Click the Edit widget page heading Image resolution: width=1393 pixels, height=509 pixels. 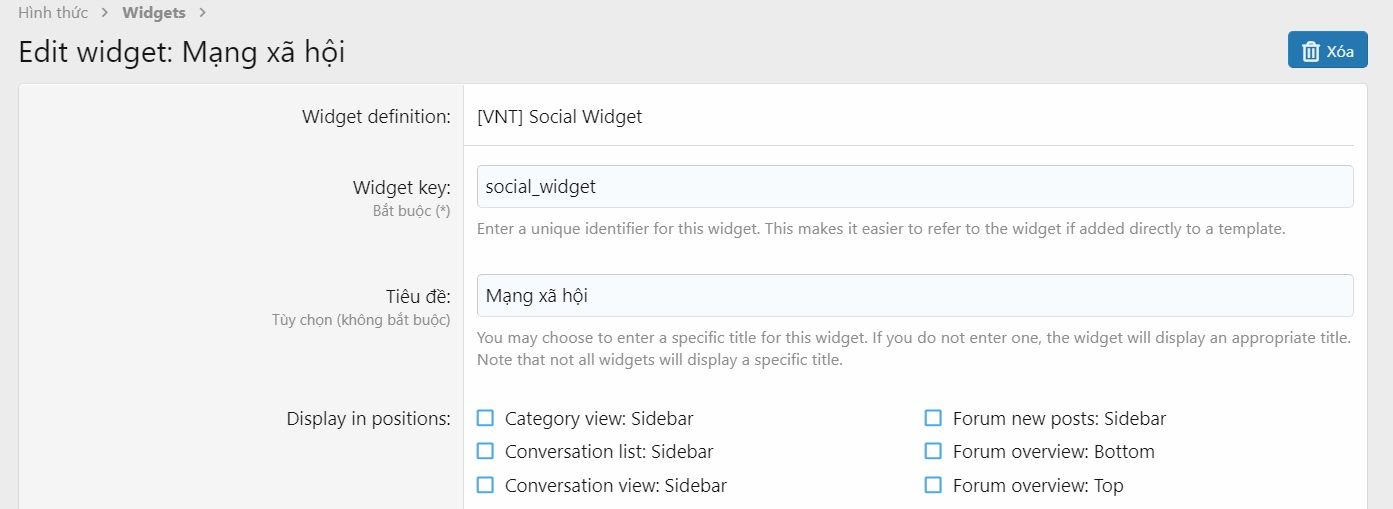click(182, 52)
